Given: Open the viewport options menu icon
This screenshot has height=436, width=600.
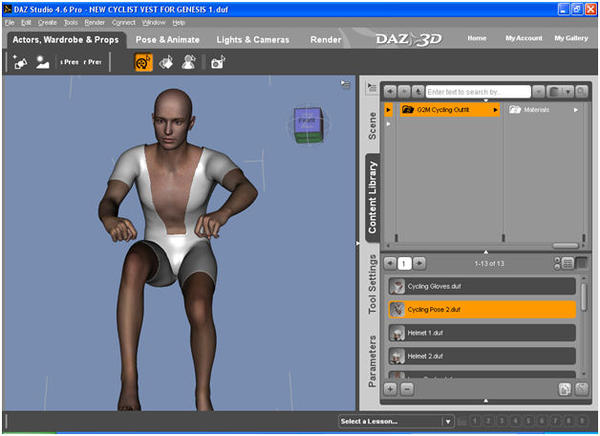Looking at the screenshot, I should (x=346, y=84).
